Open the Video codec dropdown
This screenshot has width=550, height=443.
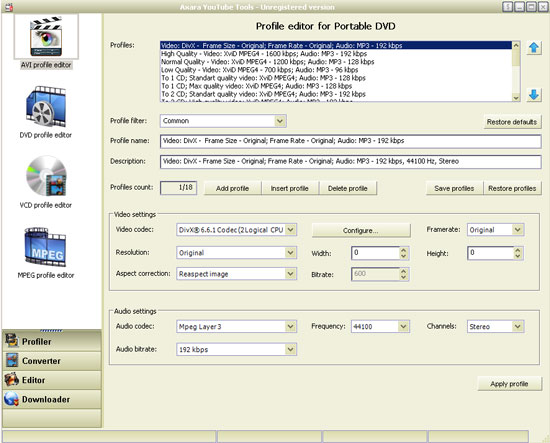click(290, 230)
